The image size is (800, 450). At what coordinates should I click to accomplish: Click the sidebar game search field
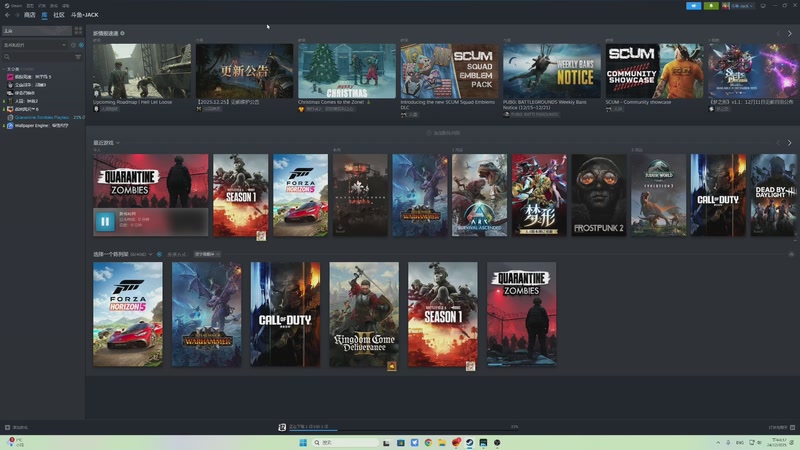click(x=38, y=57)
